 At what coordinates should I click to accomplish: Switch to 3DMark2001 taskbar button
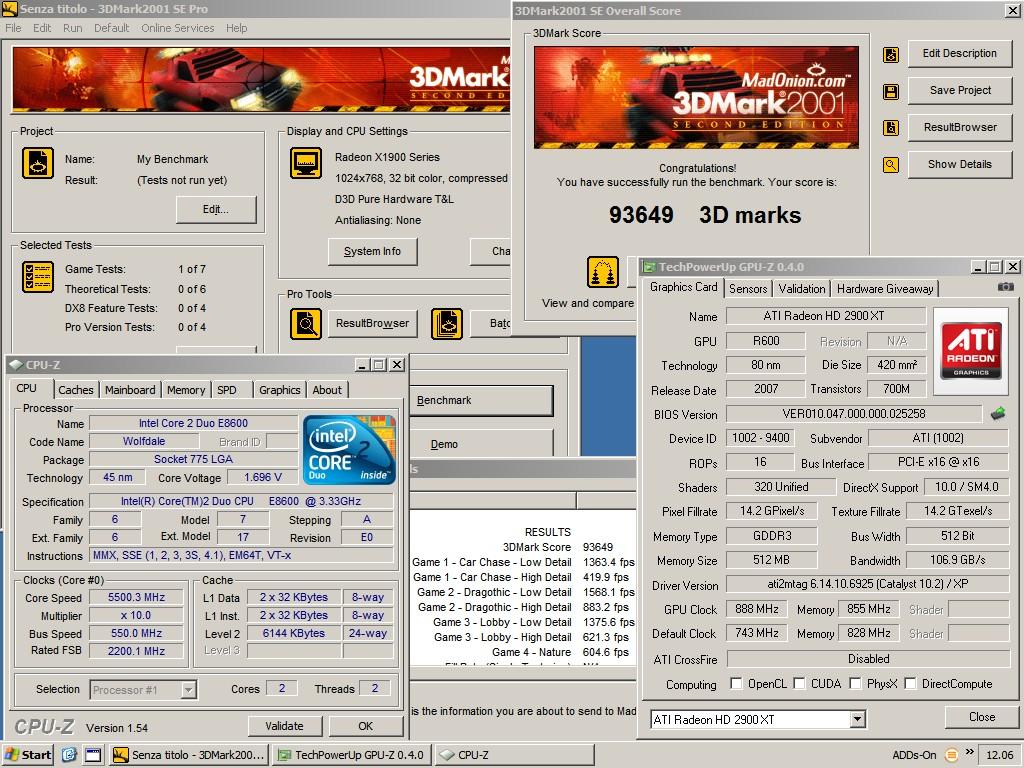[189, 755]
